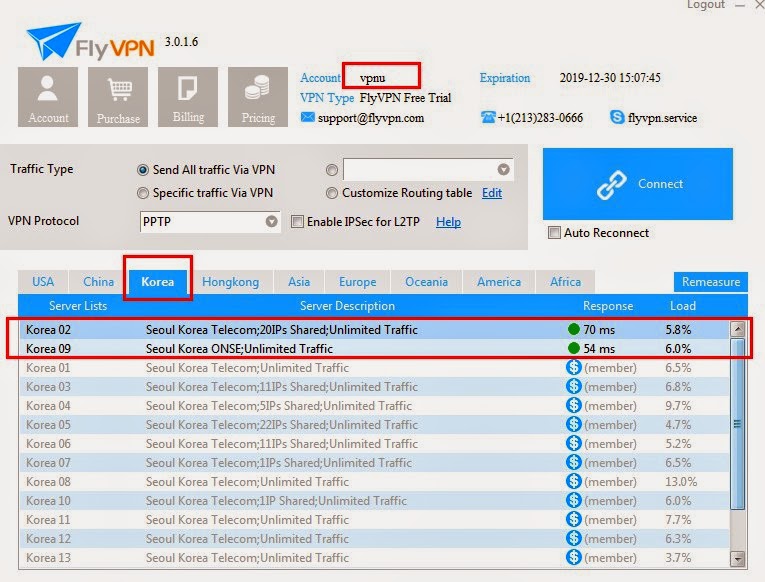The height and width of the screenshot is (582, 765).
Task: Switch to the America server tab
Action: point(499,282)
